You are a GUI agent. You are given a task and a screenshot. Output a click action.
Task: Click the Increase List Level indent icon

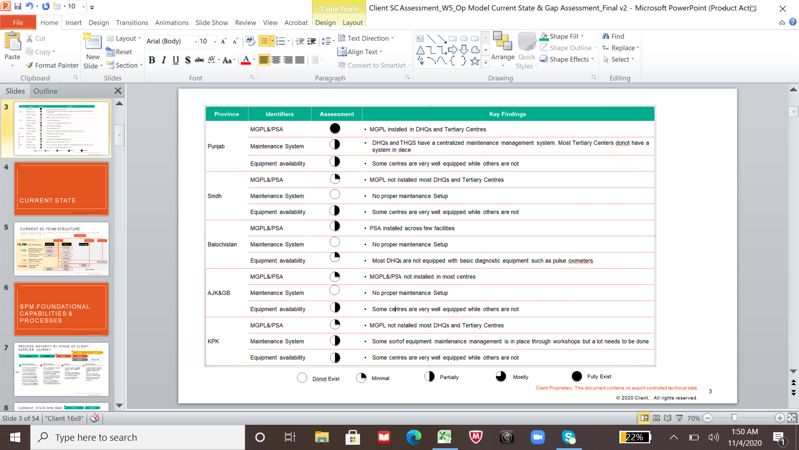point(311,41)
